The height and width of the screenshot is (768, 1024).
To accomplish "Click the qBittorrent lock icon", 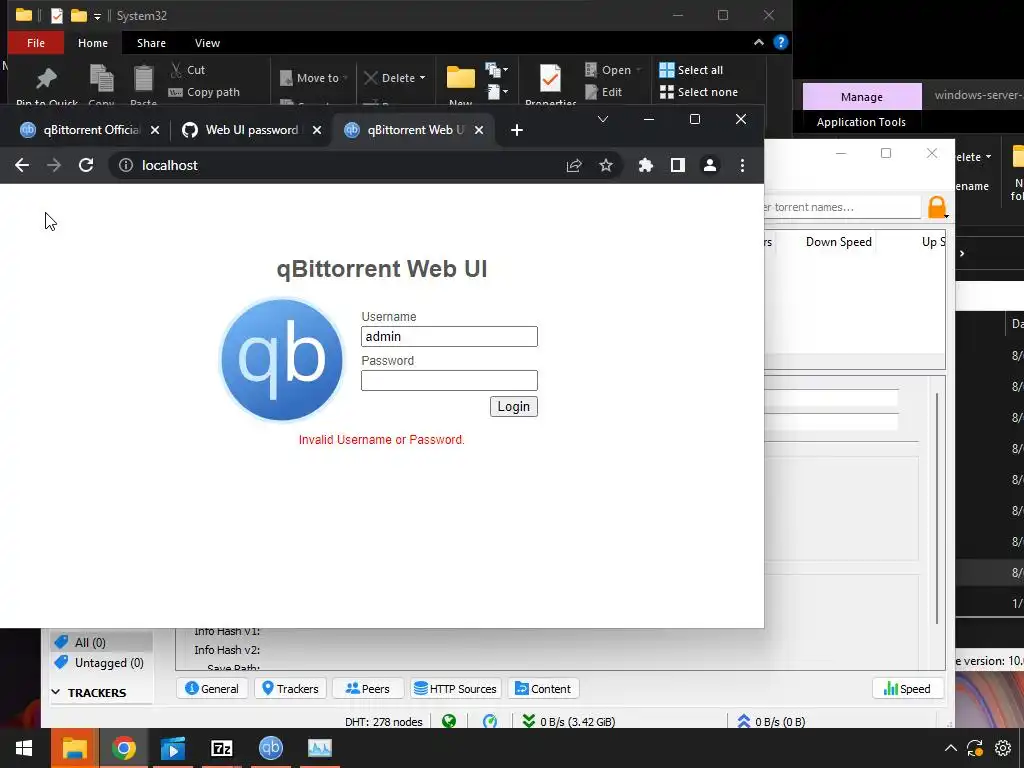I will 937,207.
